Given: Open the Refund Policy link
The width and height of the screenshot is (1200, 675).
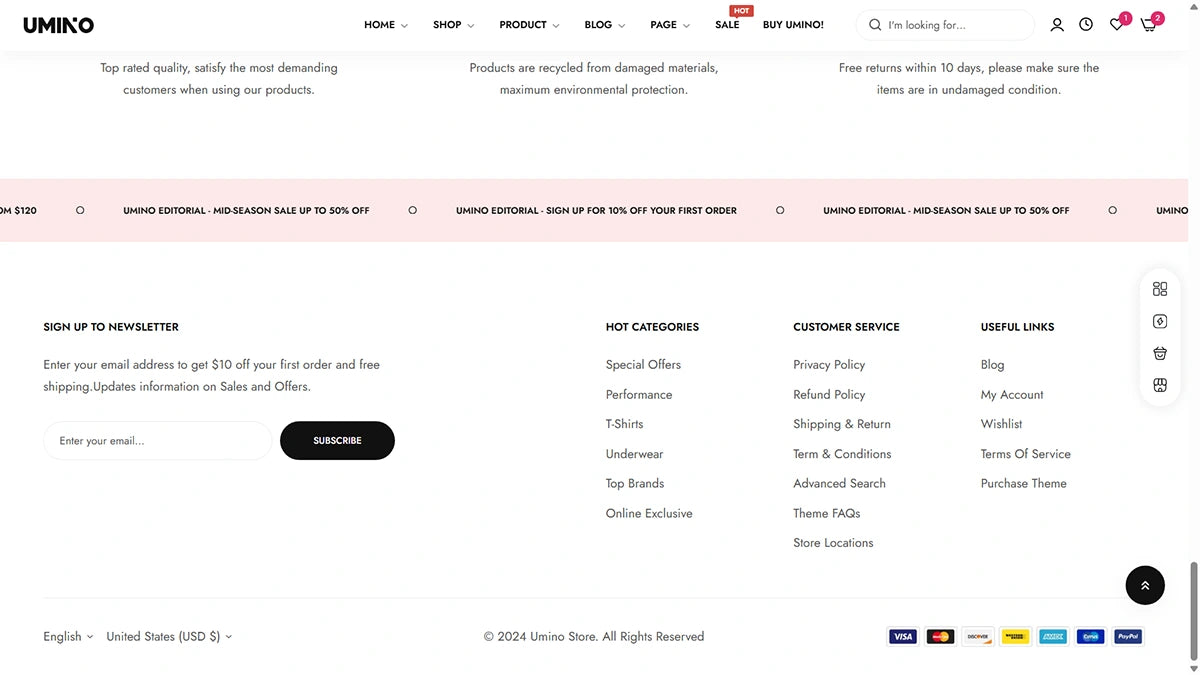Looking at the screenshot, I should [829, 394].
